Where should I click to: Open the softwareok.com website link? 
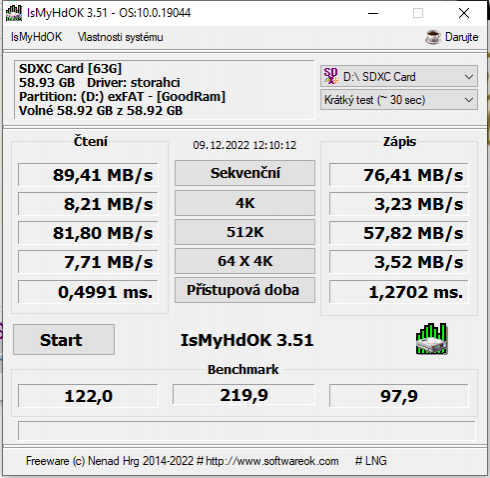[x=272, y=461]
